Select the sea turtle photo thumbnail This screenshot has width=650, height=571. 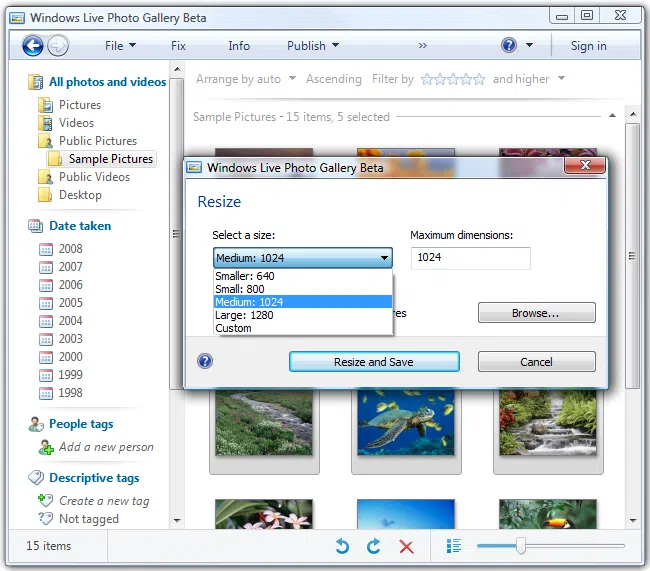coord(405,419)
